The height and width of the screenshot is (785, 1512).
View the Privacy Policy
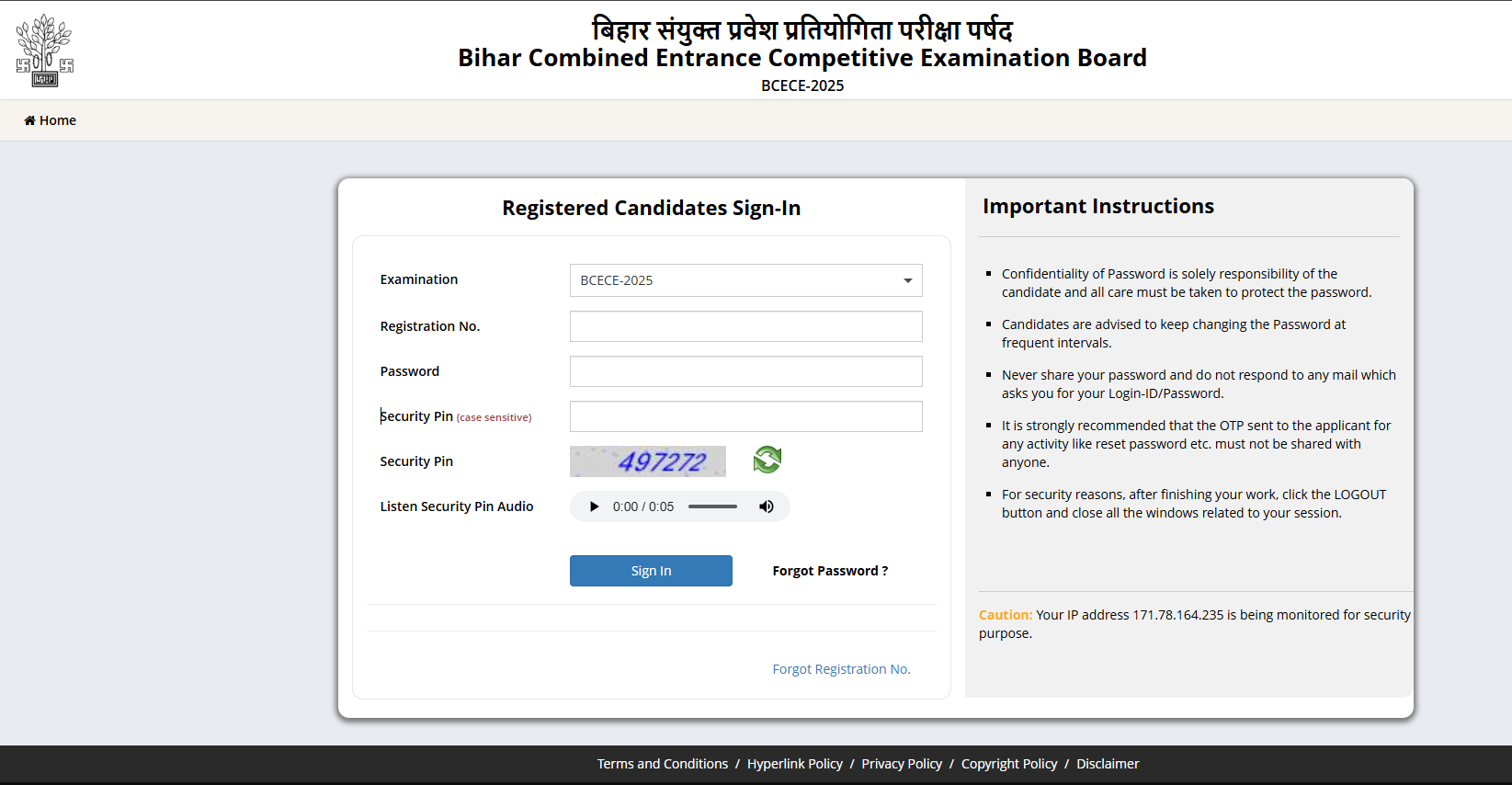[x=902, y=764]
